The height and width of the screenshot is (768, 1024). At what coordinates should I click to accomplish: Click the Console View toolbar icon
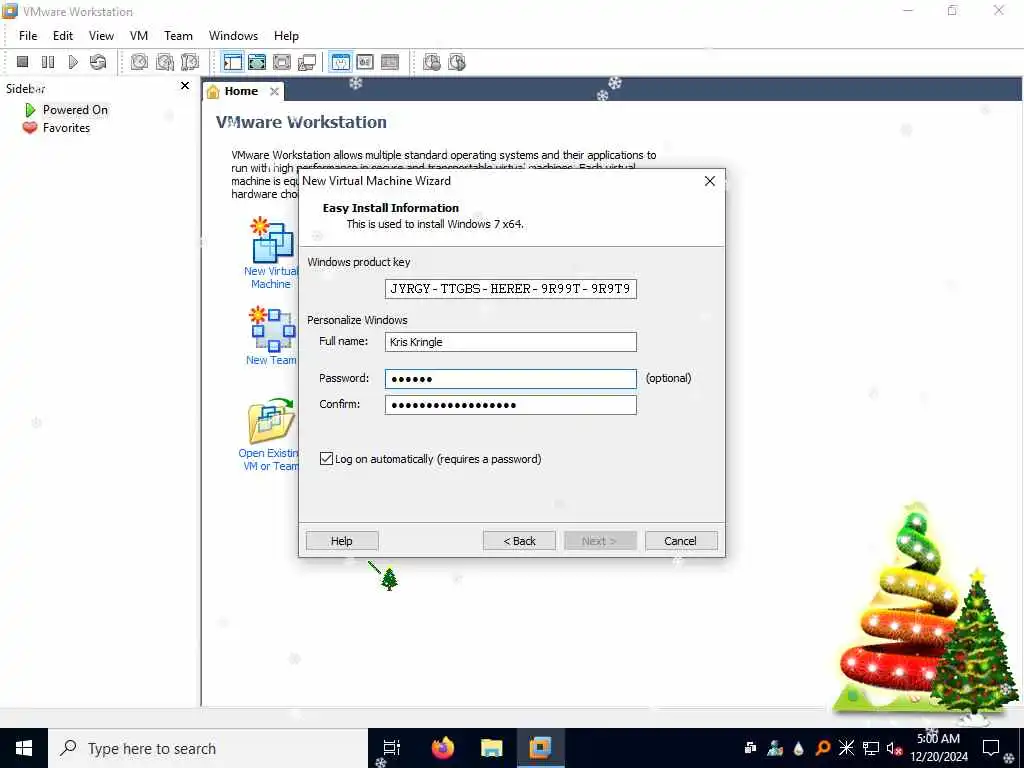[x=390, y=62]
